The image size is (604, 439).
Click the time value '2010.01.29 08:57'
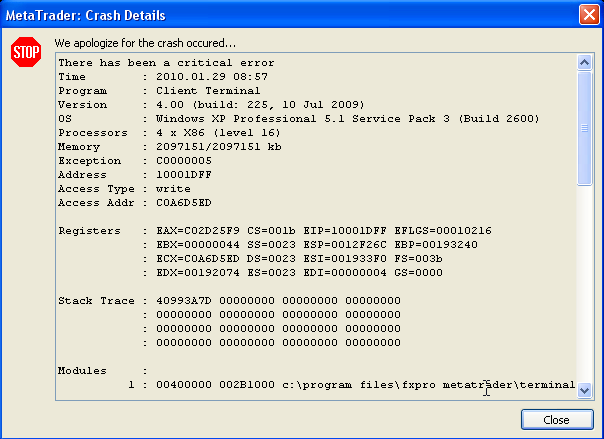[212, 77]
